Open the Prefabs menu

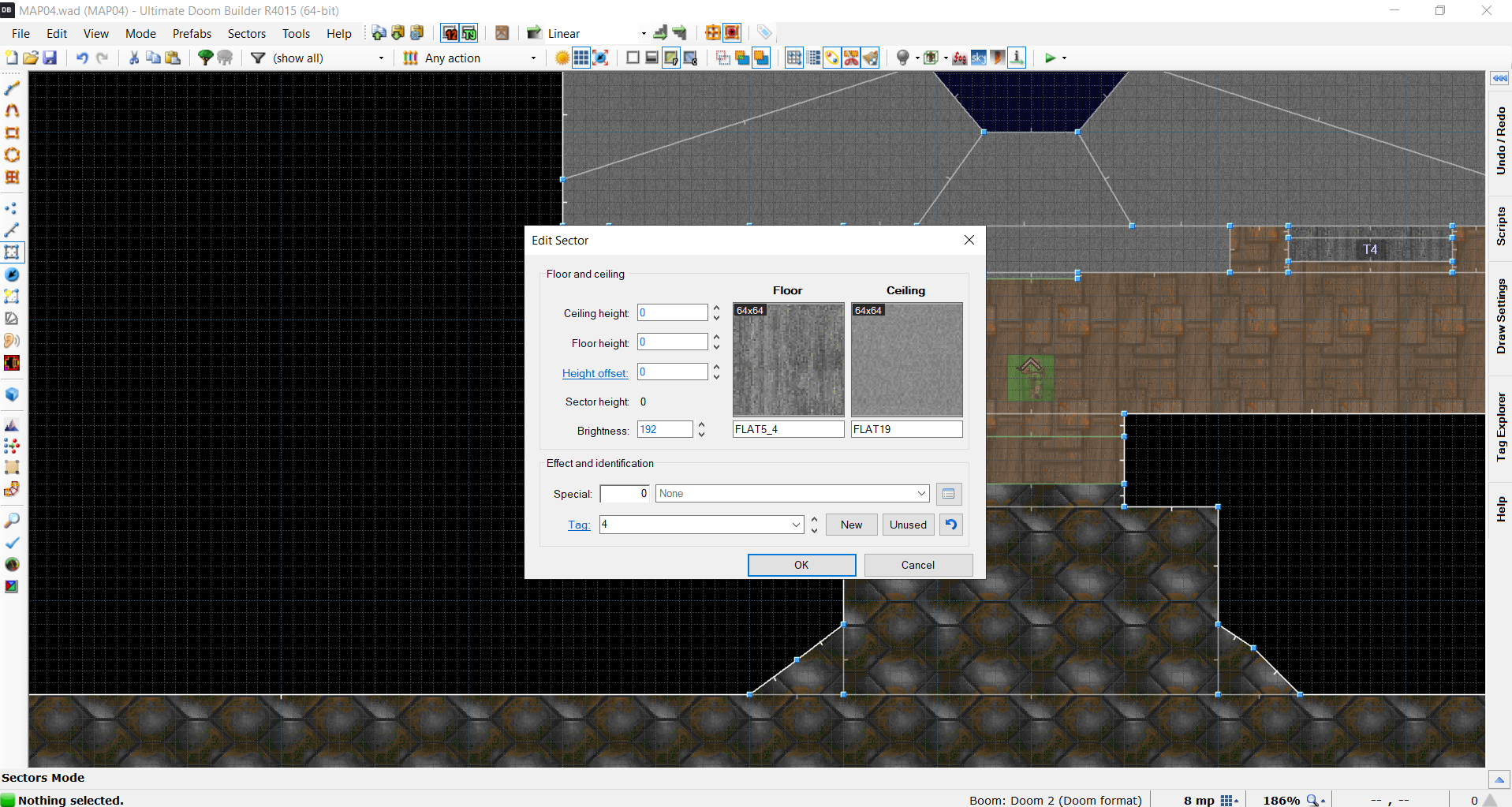tap(192, 33)
